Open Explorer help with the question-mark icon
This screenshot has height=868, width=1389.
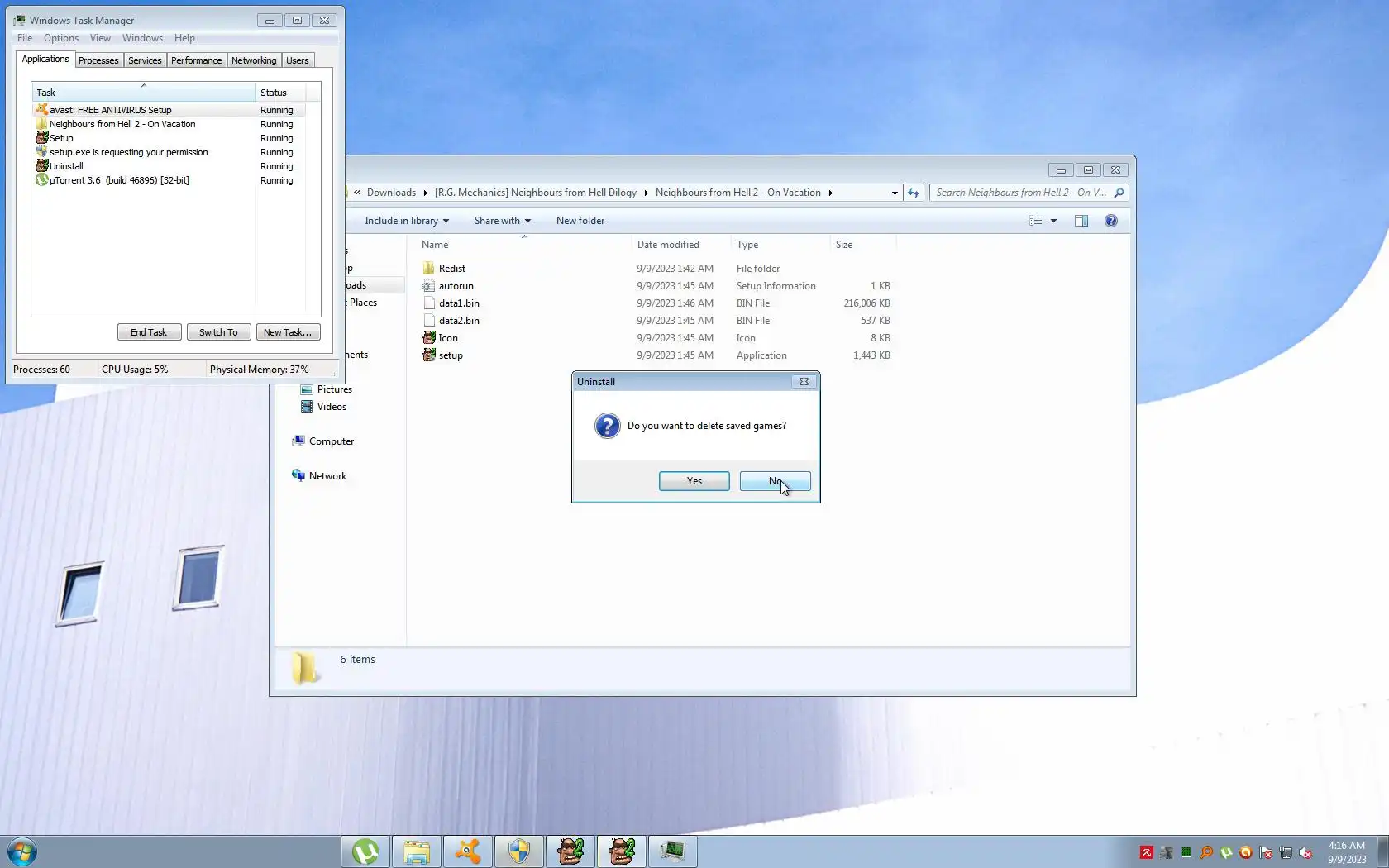coord(1111,221)
